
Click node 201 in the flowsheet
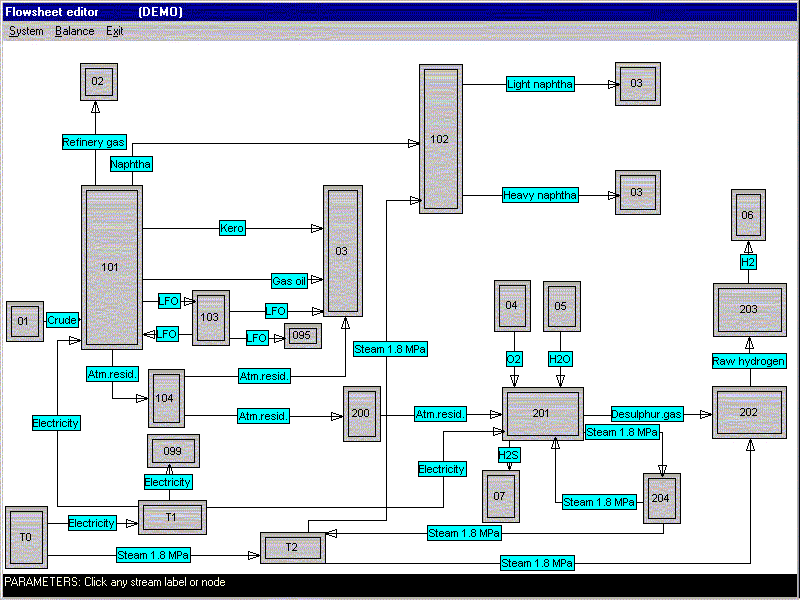tap(542, 414)
